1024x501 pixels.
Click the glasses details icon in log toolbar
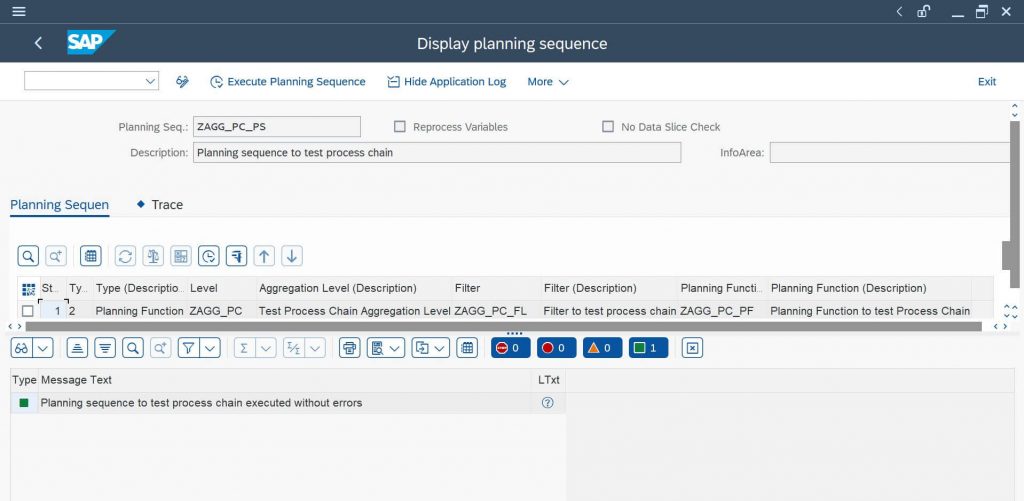22,348
